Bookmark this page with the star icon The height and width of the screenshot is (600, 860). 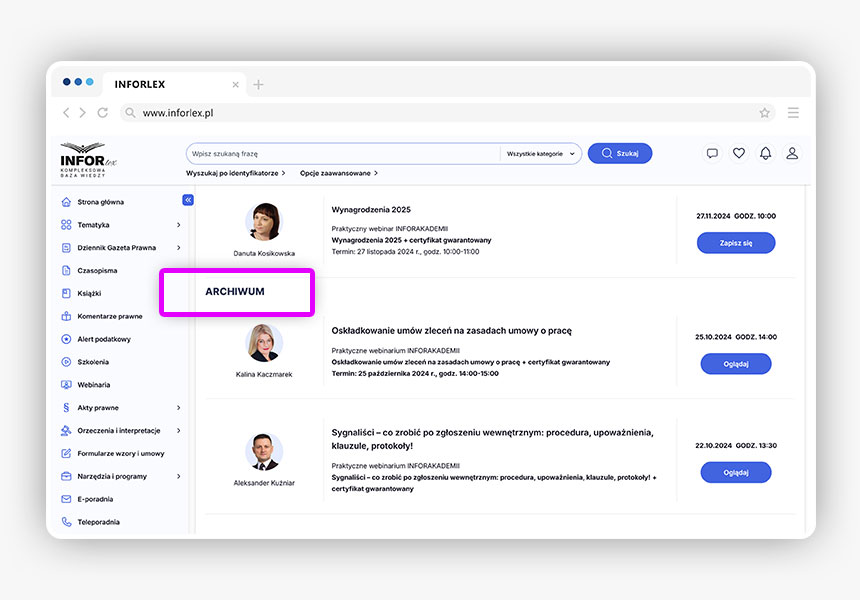(x=765, y=113)
